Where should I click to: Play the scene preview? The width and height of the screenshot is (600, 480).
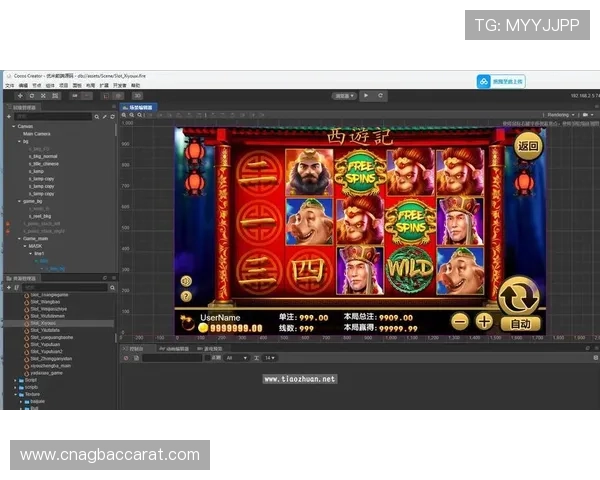(x=366, y=96)
